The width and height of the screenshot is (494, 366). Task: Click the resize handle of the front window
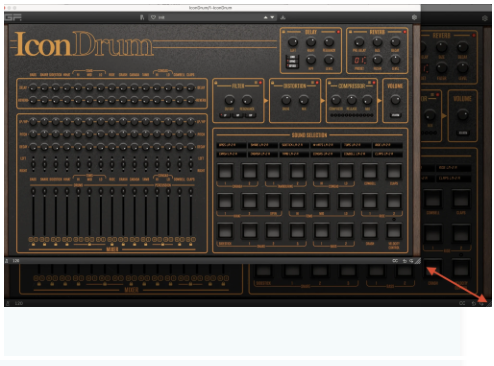click(418, 261)
